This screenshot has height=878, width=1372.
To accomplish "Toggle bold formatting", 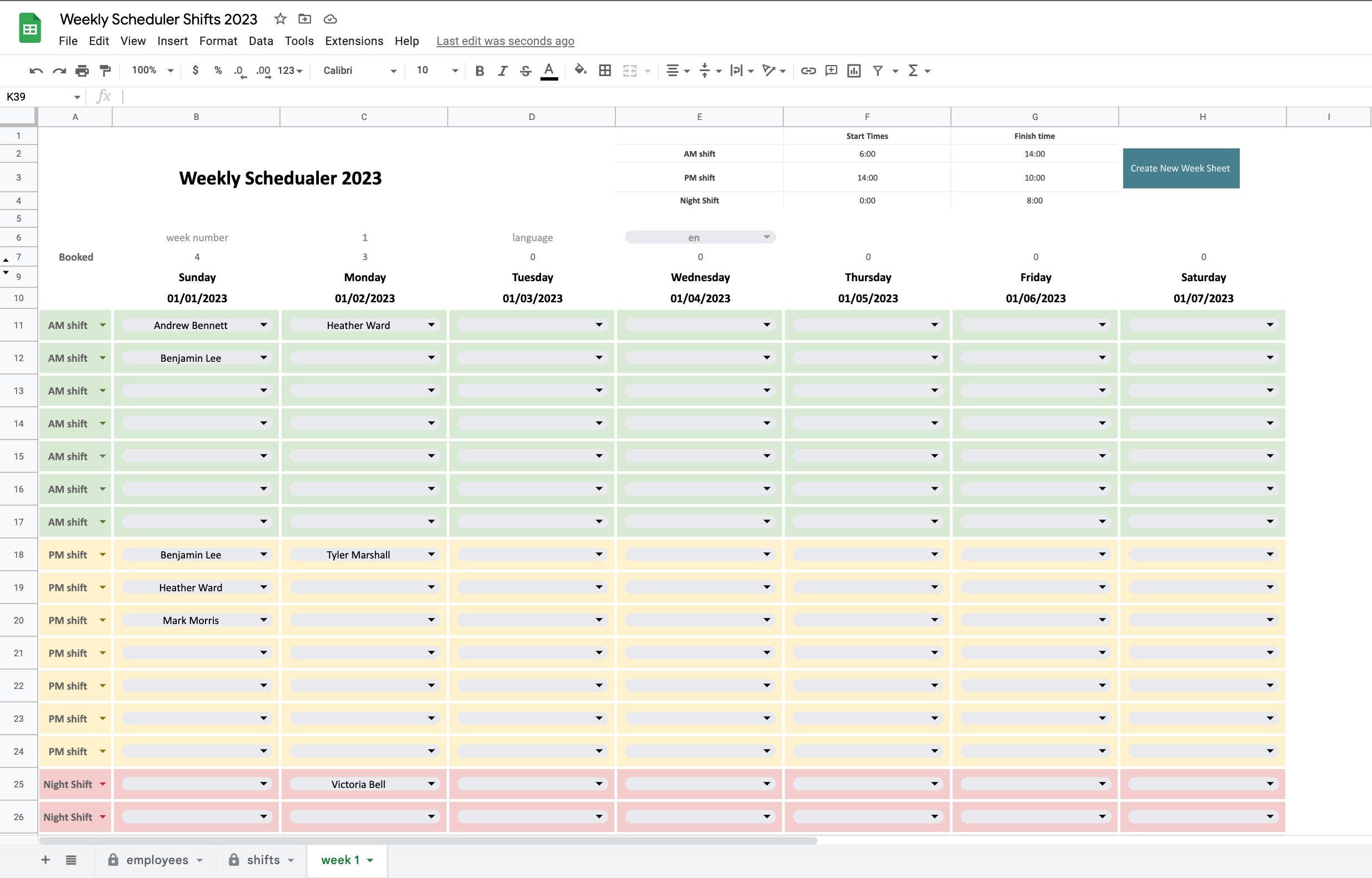I will (479, 70).
